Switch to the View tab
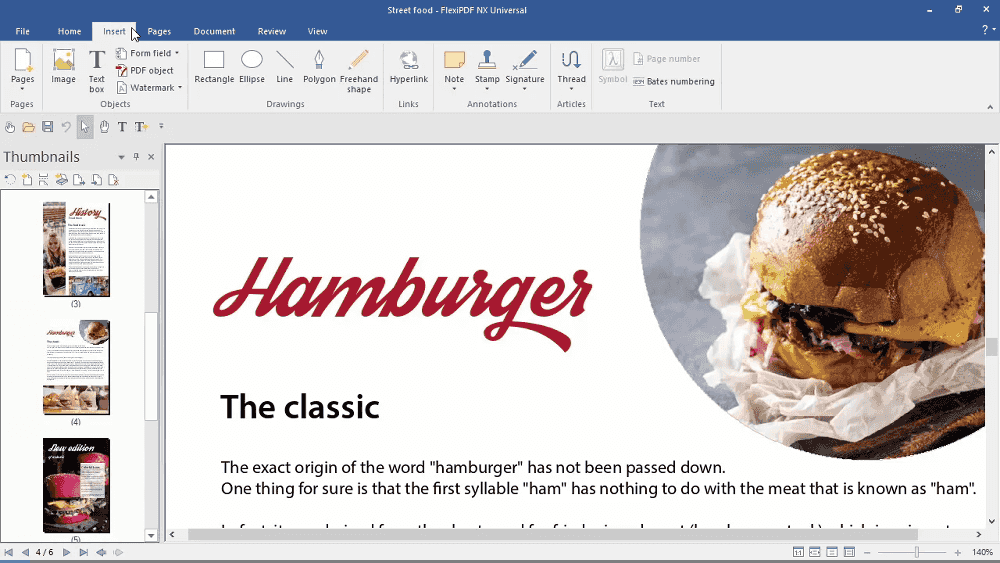This screenshot has height=563, width=1000. coord(317,31)
